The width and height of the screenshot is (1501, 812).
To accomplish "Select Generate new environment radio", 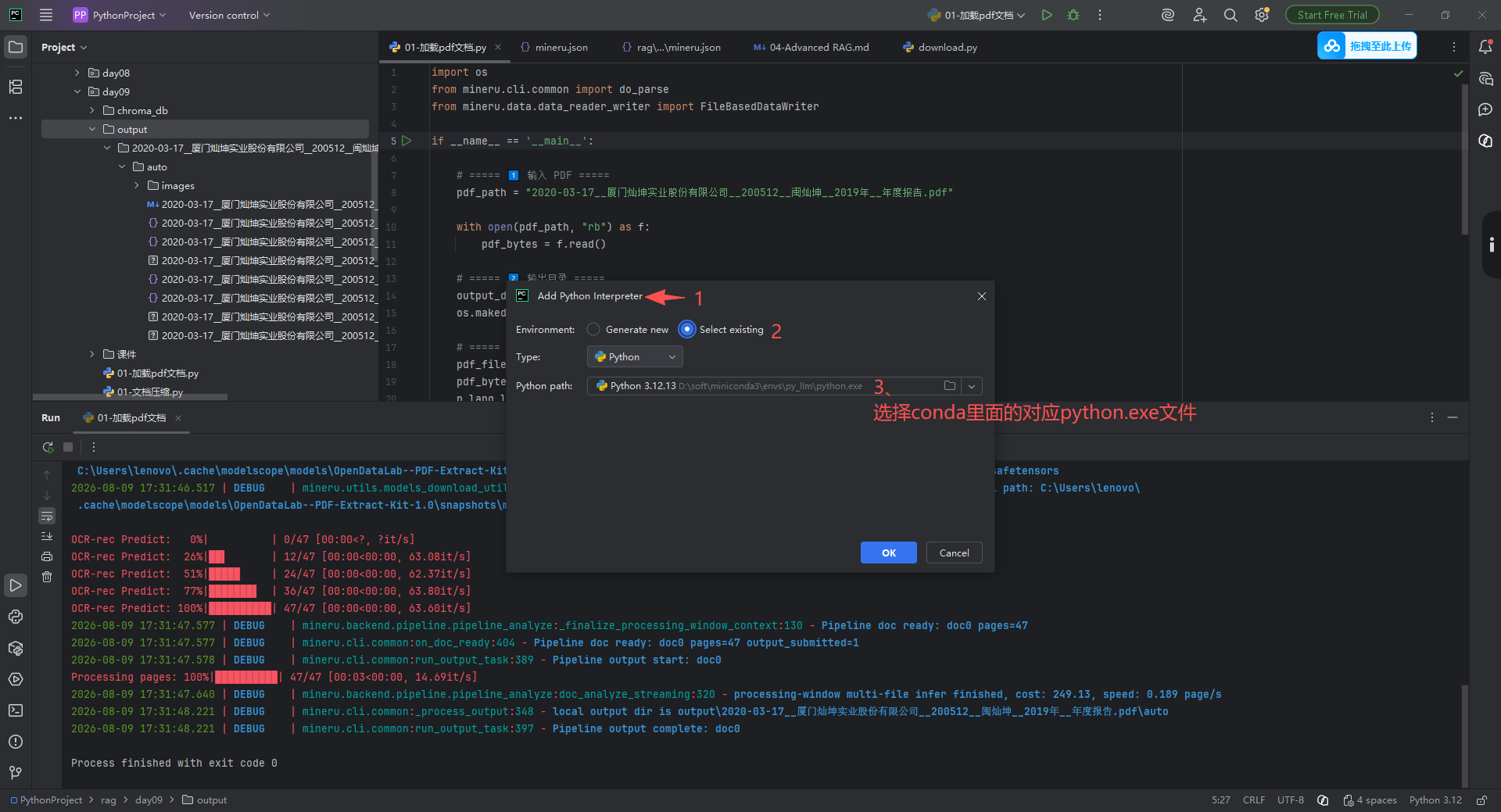I will coord(593,329).
